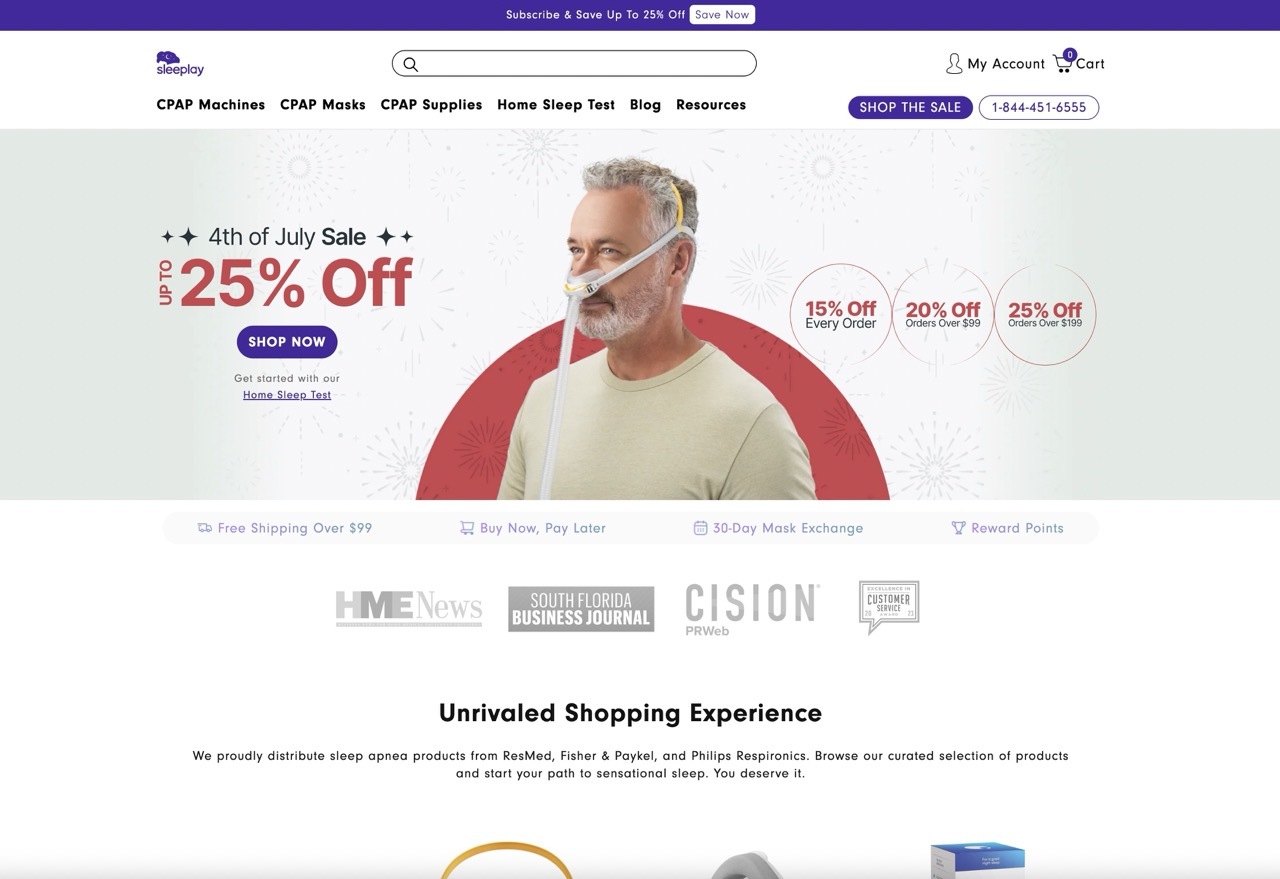Click the Sleeplay logo icon
This screenshot has height=879, width=1280.
[180, 63]
